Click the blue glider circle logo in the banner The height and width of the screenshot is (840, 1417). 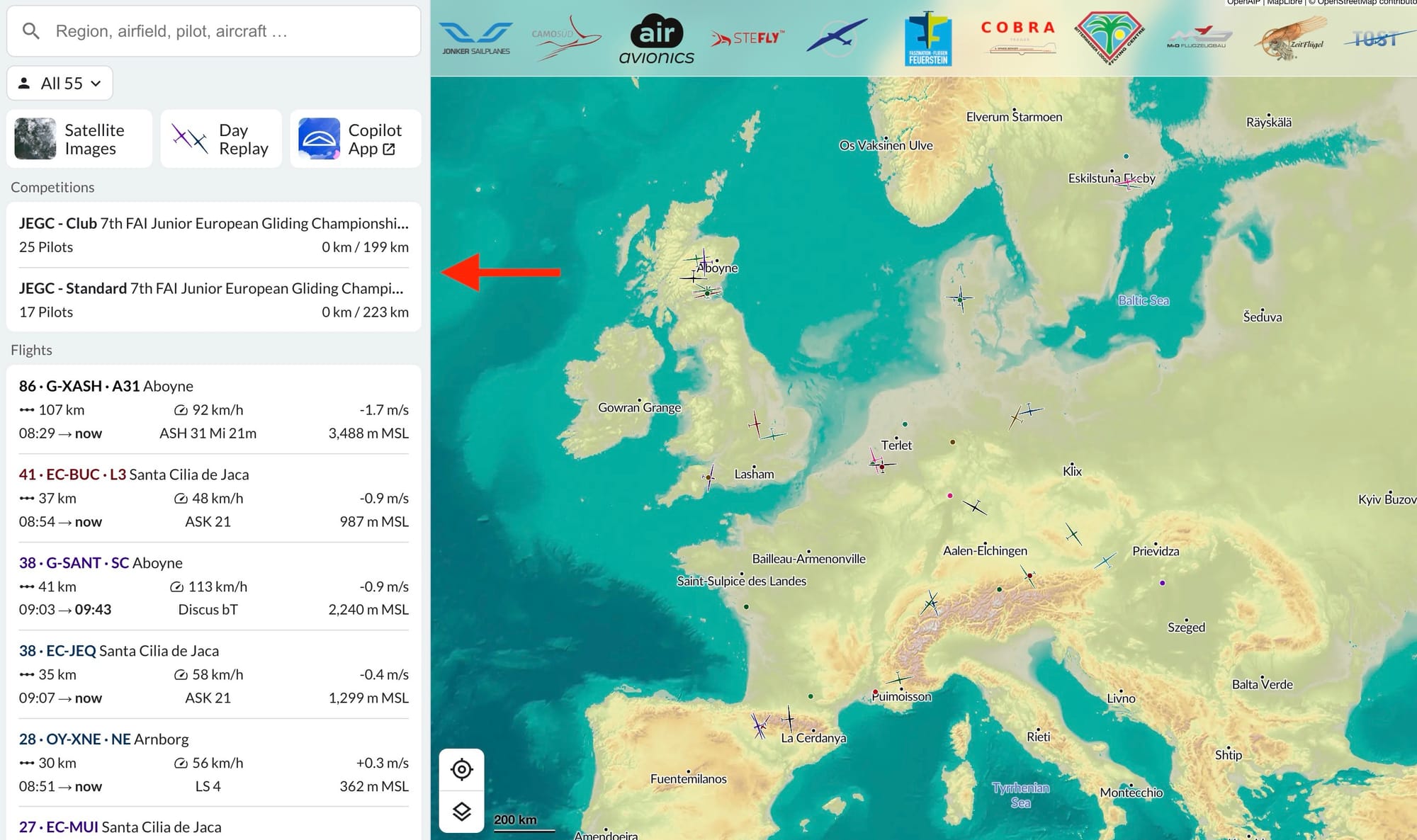tap(837, 37)
